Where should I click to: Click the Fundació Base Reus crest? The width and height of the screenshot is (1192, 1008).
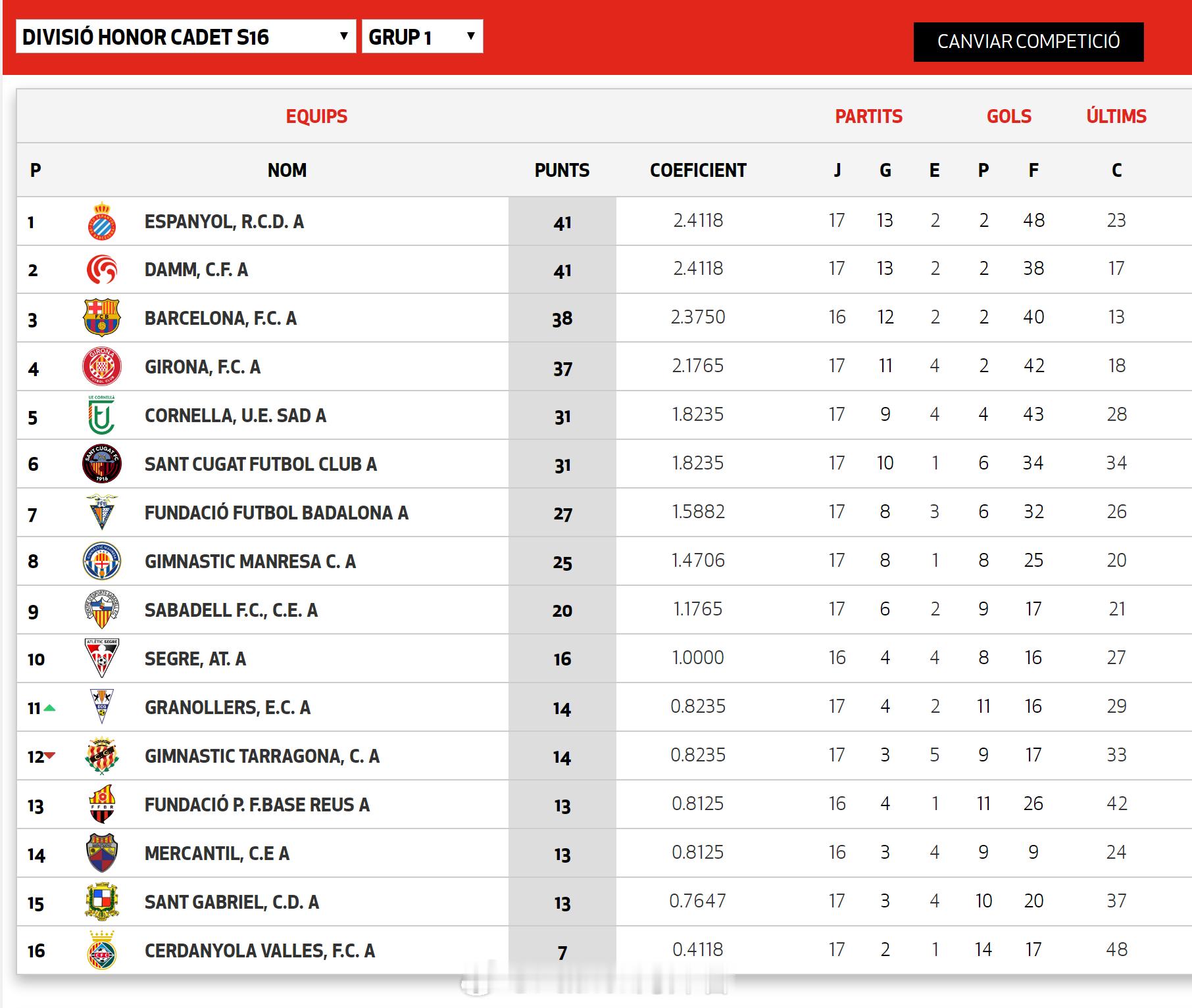click(102, 805)
